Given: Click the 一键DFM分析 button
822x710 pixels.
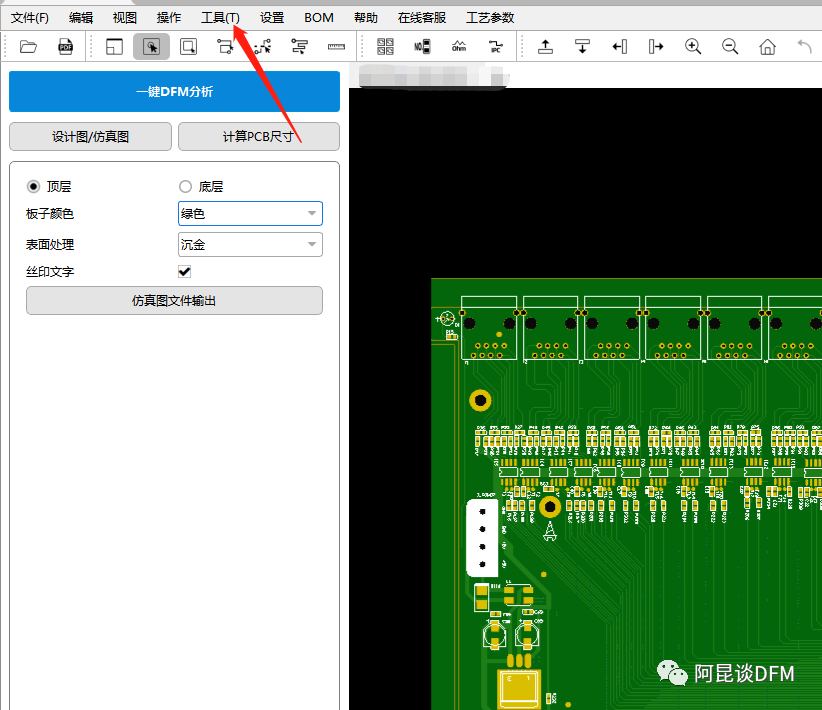Looking at the screenshot, I should [x=174, y=91].
